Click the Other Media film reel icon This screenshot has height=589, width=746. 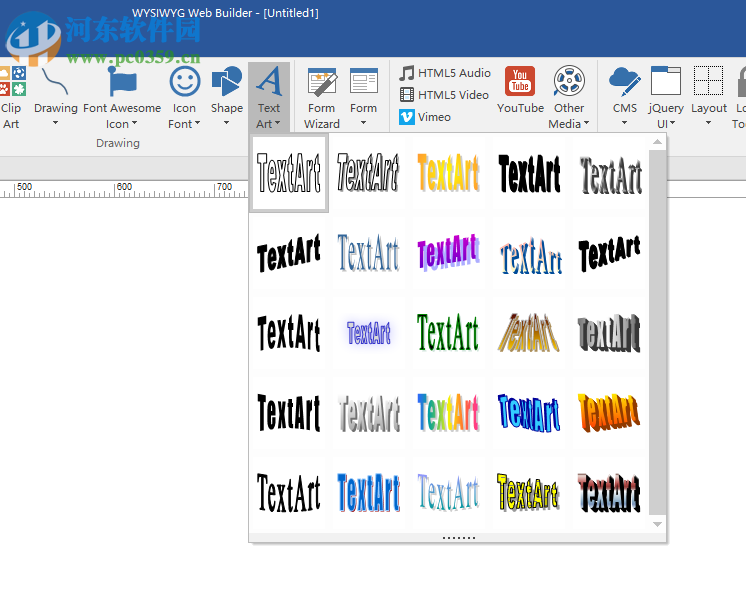(569, 81)
